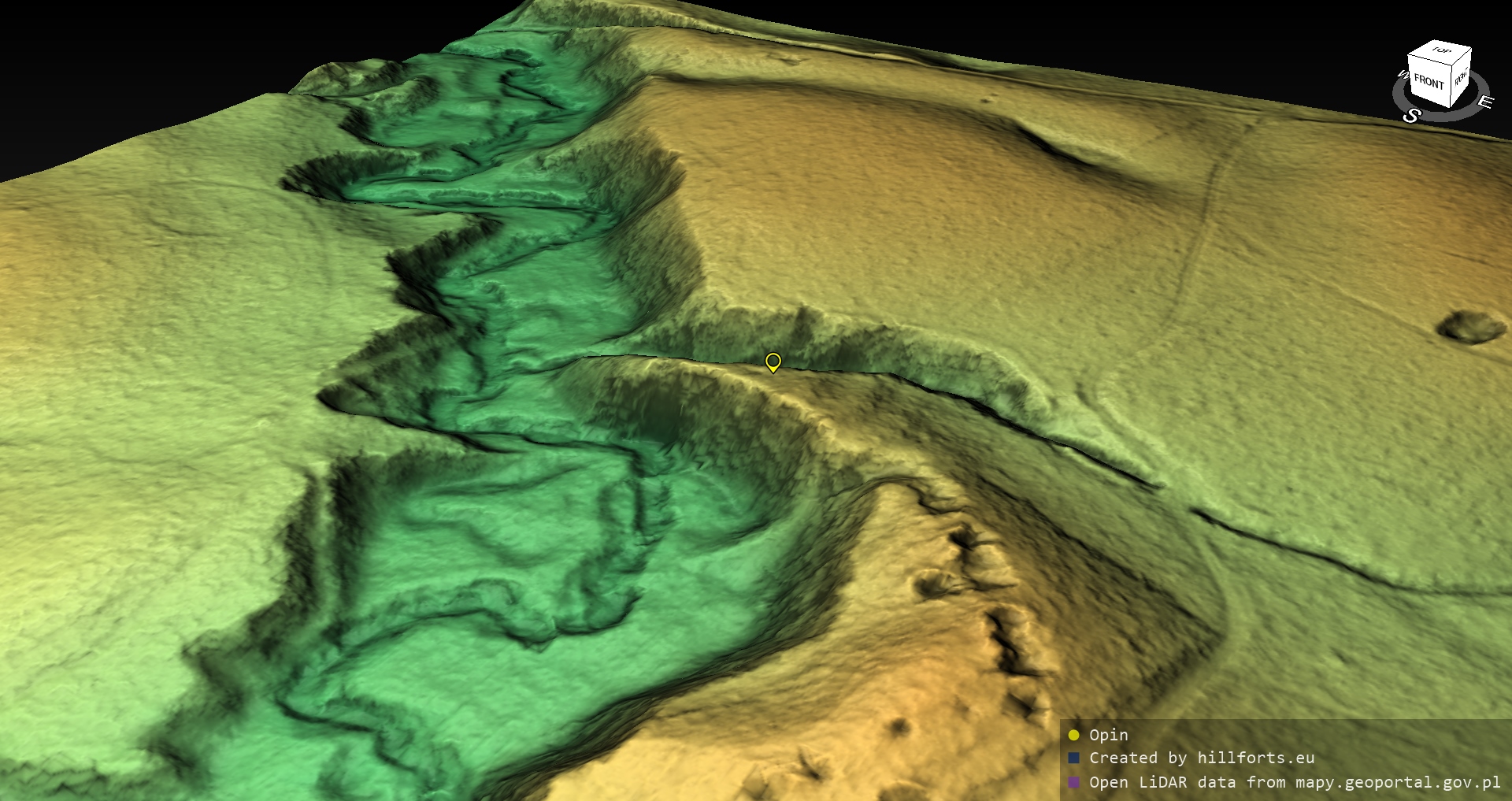Click the yellow circle legend marker for Opin
Viewport: 1512px width, 801px height.
(x=1073, y=735)
